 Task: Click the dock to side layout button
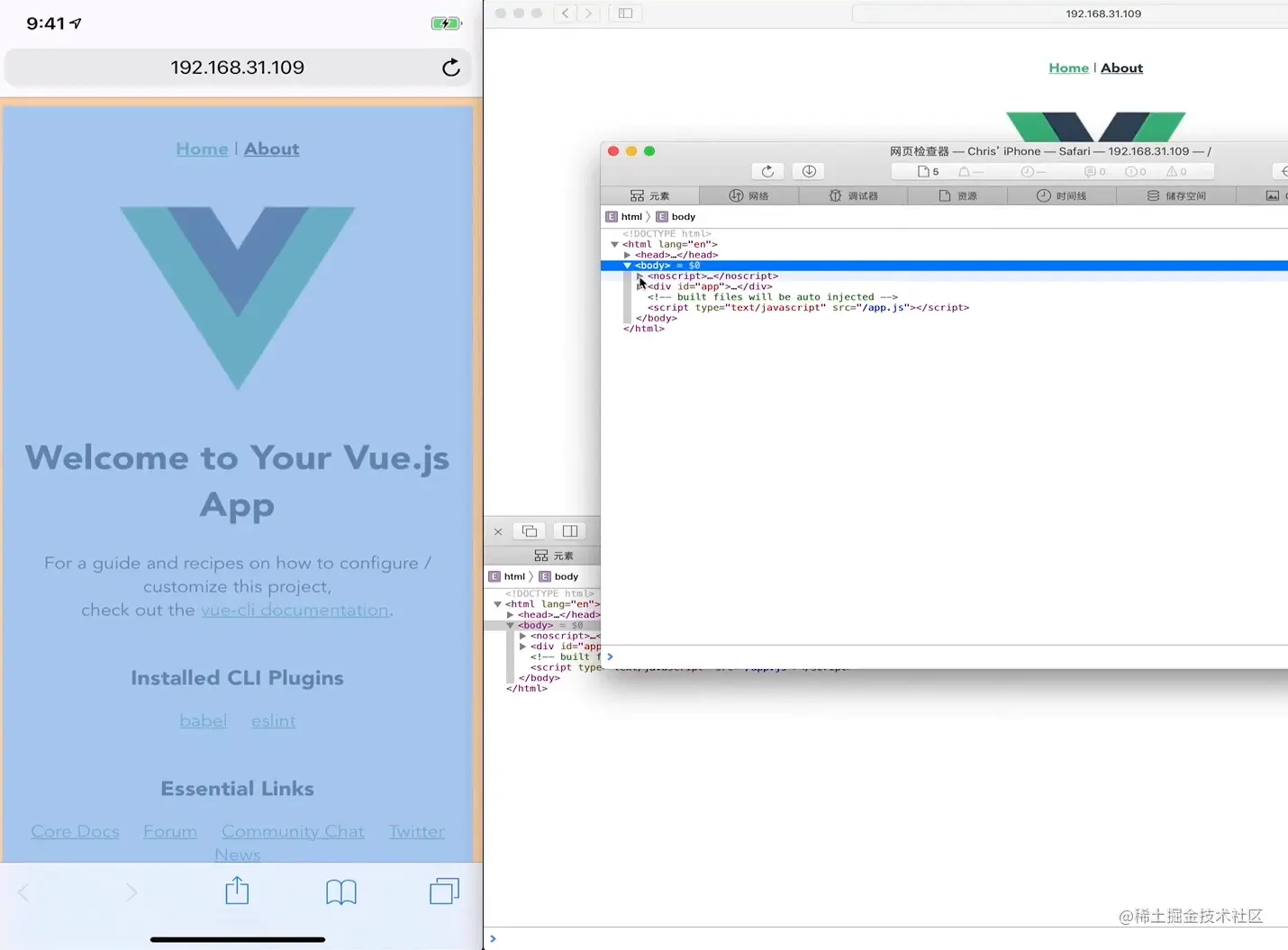[570, 531]
